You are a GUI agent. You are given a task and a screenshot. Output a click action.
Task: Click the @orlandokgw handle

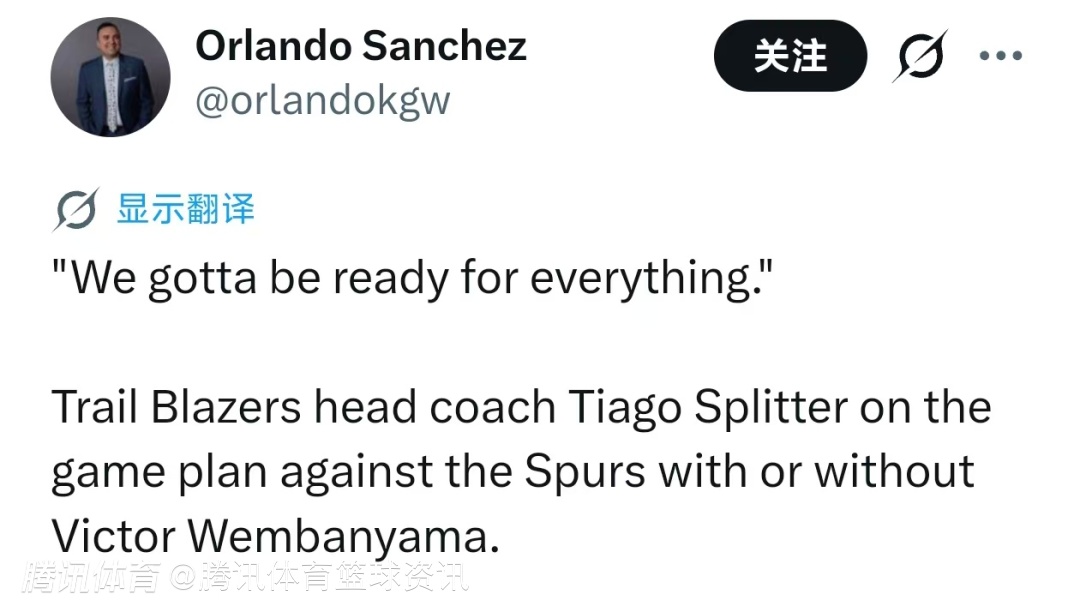pos(322,100)
